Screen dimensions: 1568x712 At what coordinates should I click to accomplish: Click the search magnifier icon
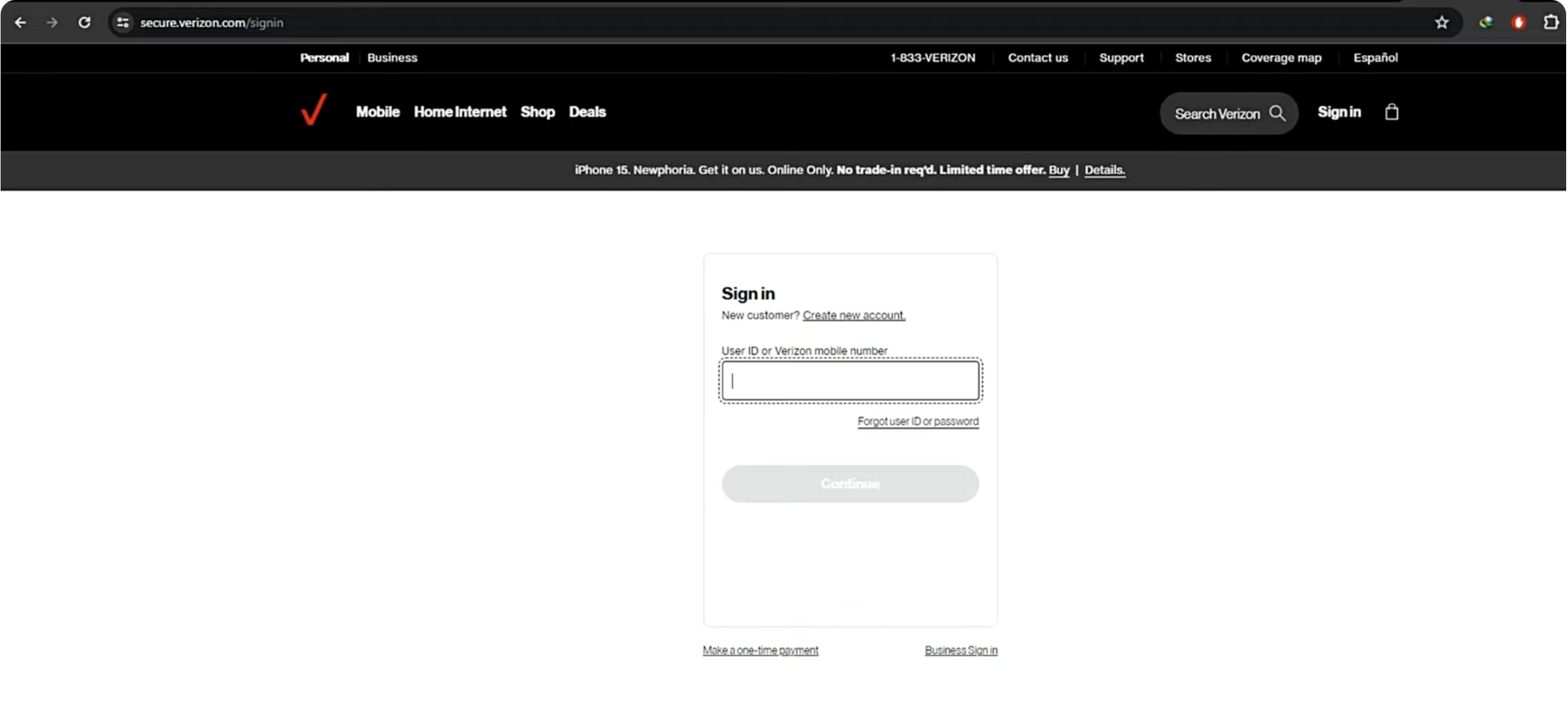1277,113
